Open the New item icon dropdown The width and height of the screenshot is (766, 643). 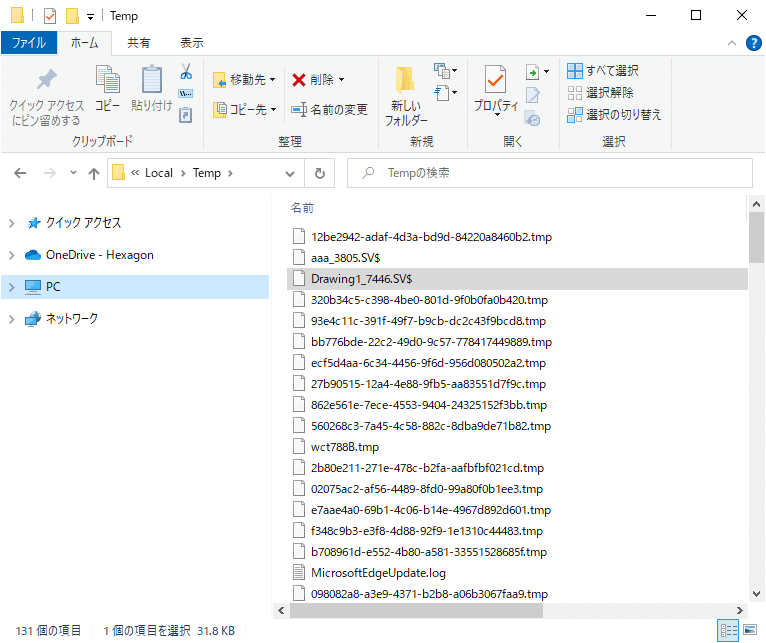click(445, 71)
